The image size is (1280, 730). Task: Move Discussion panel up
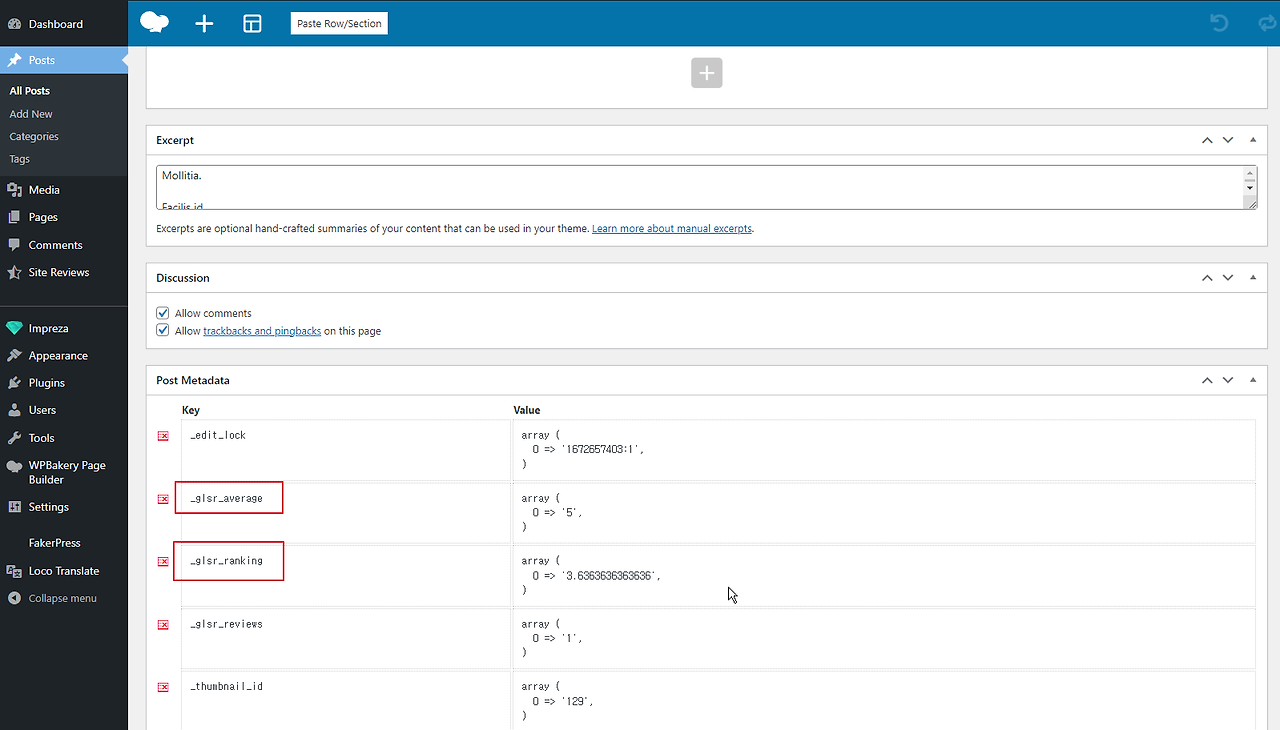[x=1207, y=278]
